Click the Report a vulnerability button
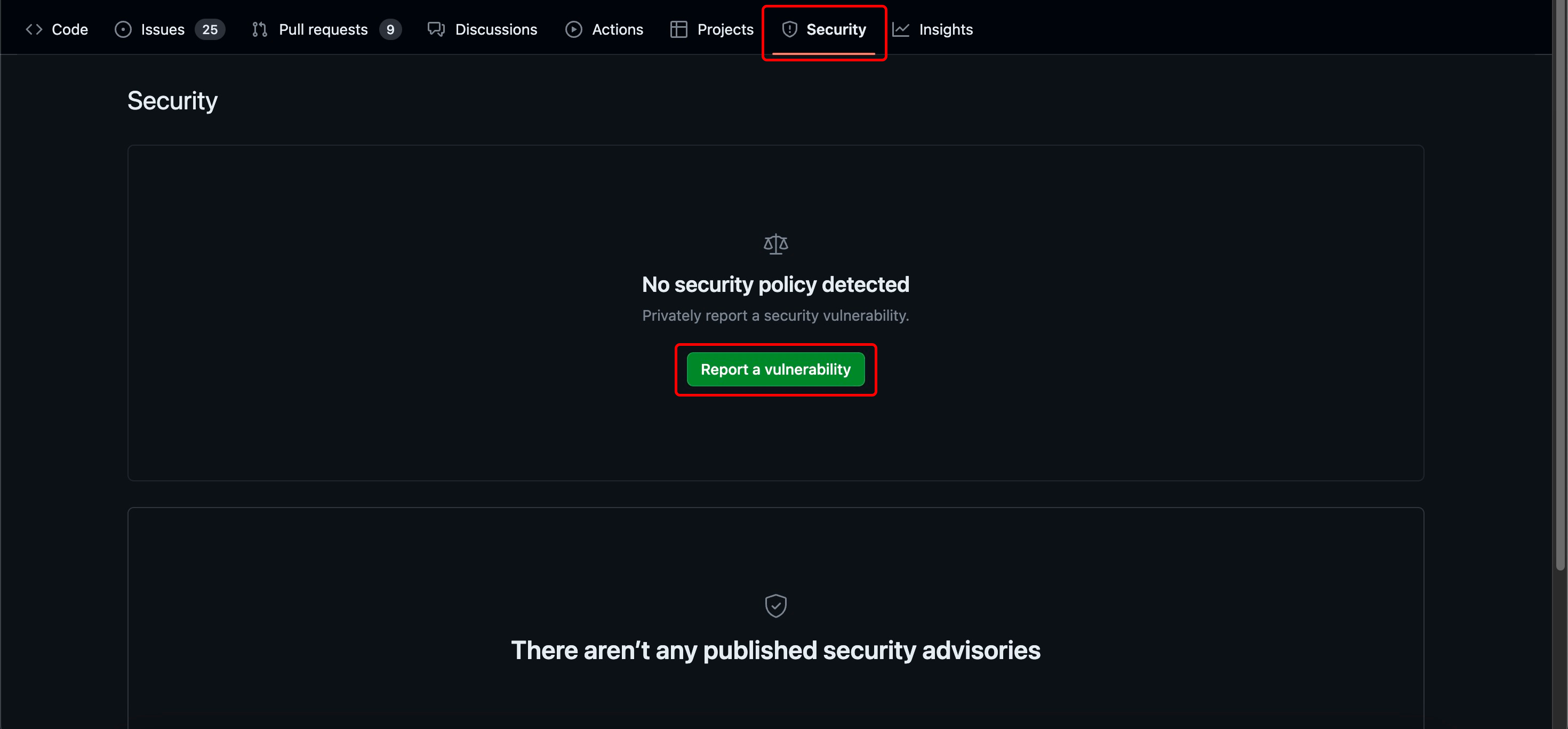Viewport: 1568px width, 729px height. [x=775, y=369]
